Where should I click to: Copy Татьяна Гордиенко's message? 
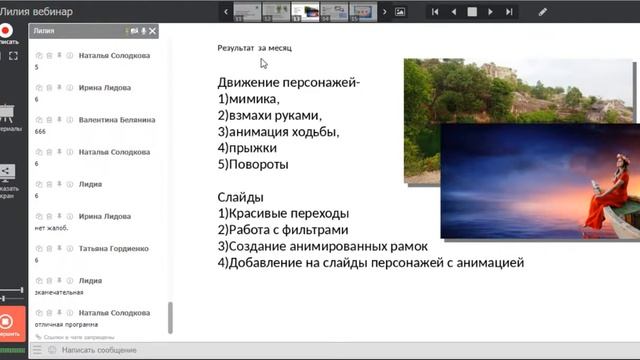pos(39,249)
